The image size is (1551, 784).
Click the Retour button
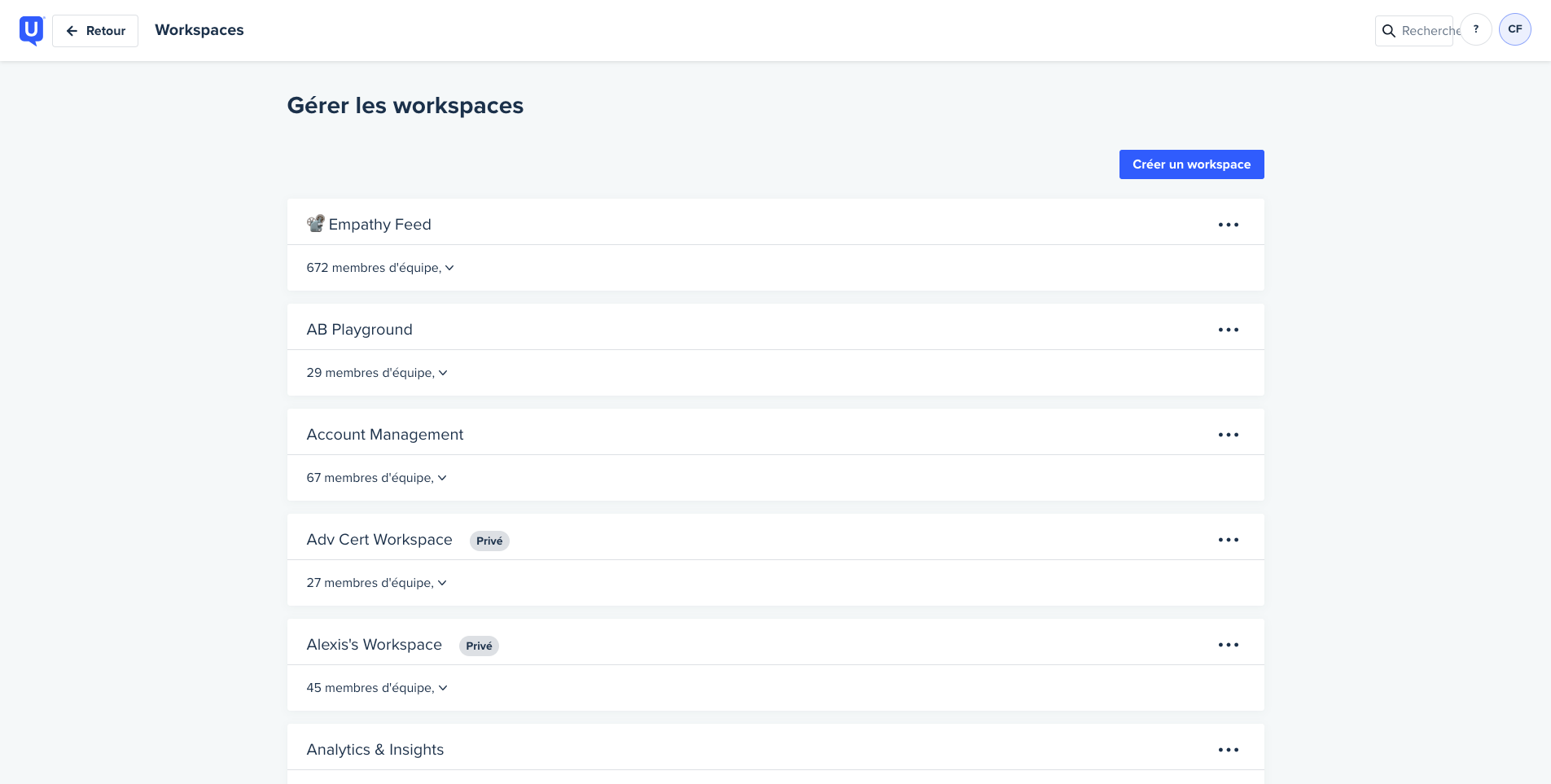(x=95, y=30)
